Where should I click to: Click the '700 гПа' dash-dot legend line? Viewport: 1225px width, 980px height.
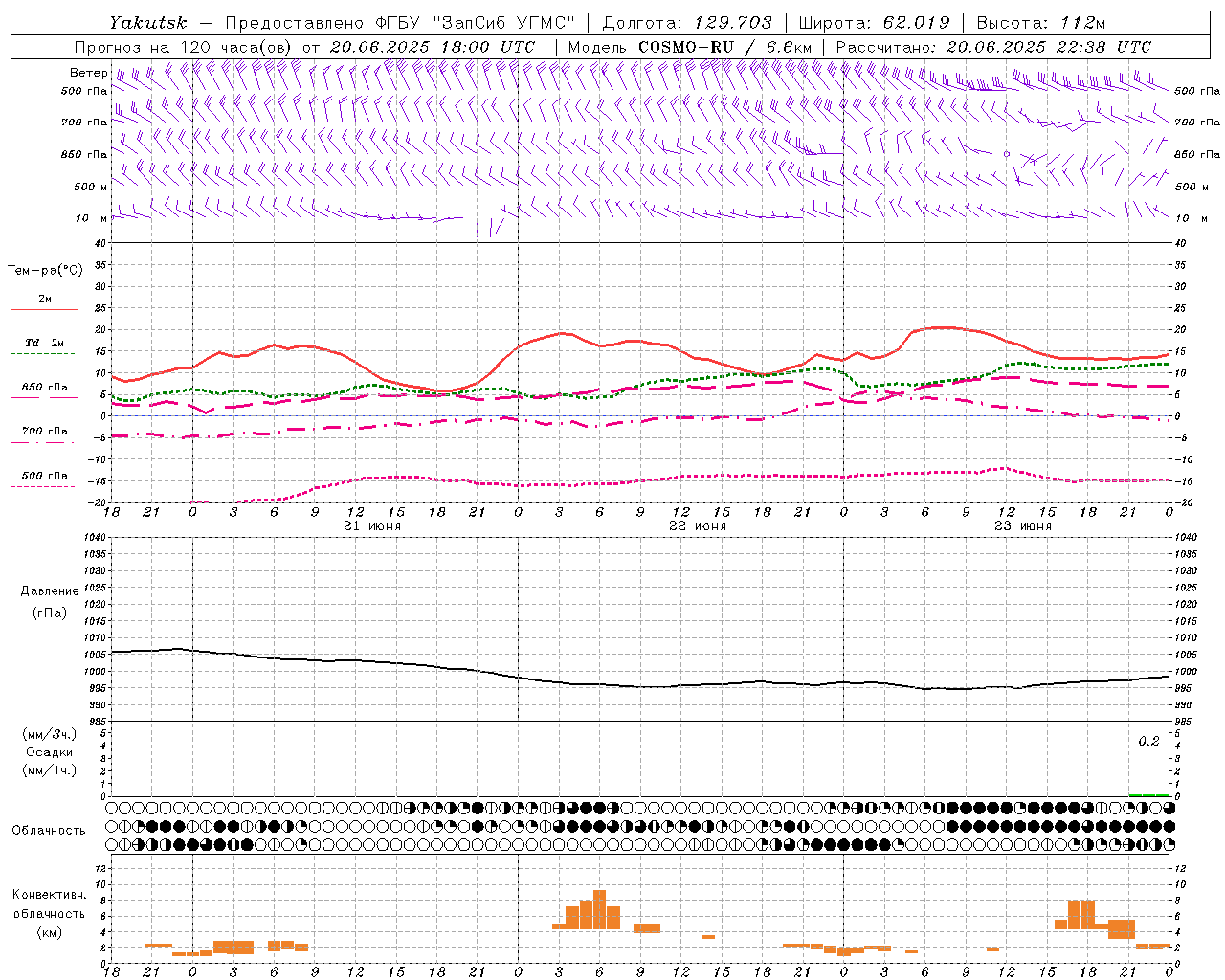pos(44,442)
